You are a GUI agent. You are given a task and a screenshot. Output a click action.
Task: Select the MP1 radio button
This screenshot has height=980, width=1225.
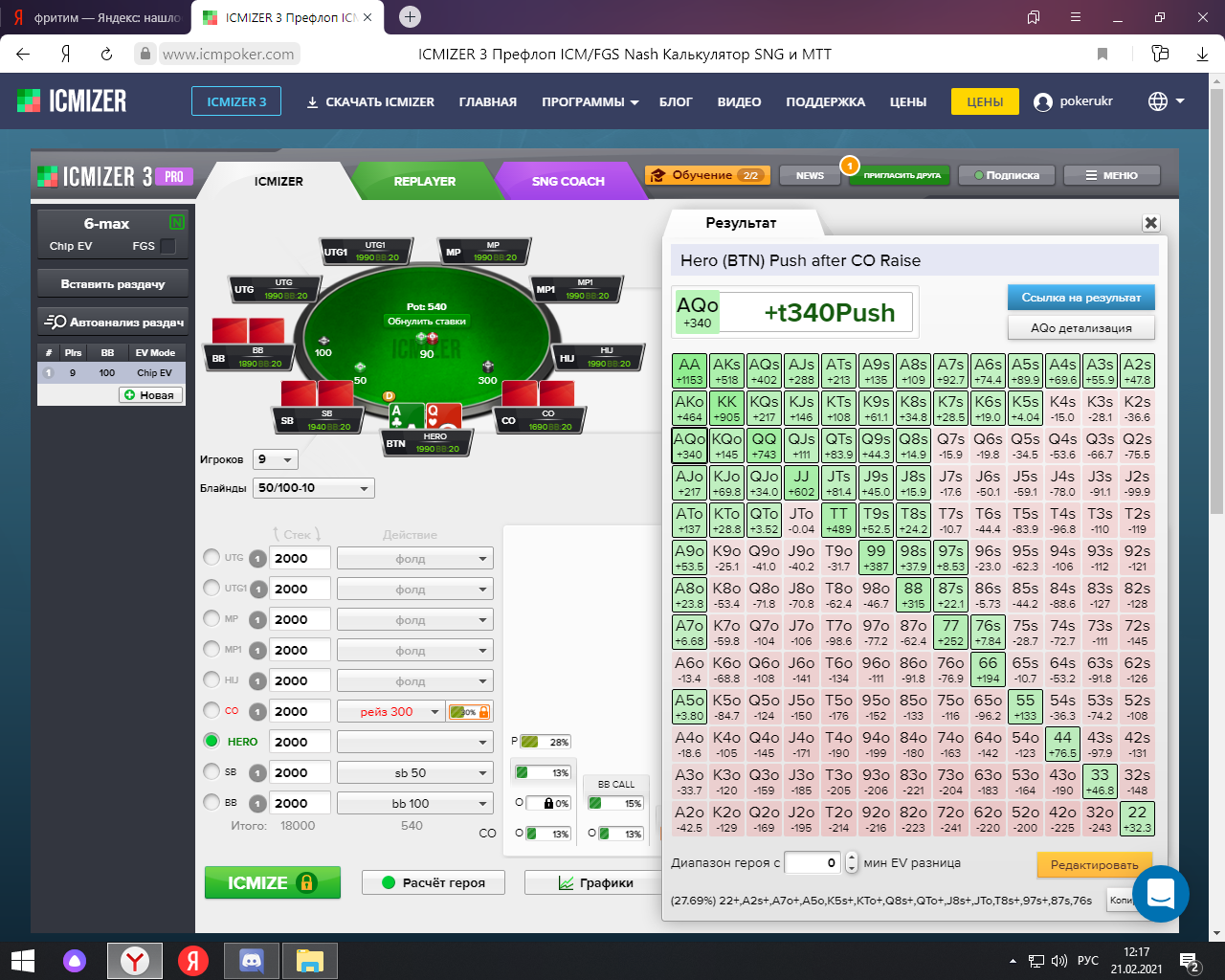[212, 649]
